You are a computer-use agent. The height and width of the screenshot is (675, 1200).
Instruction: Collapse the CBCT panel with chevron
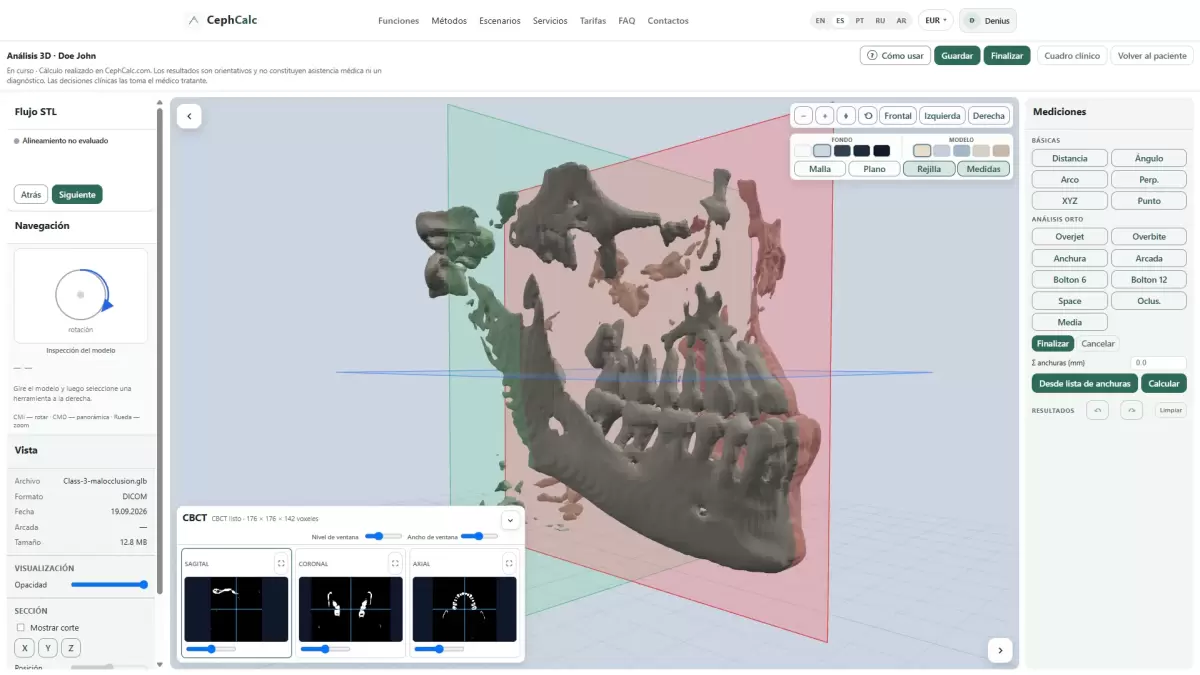coord(509,520)
